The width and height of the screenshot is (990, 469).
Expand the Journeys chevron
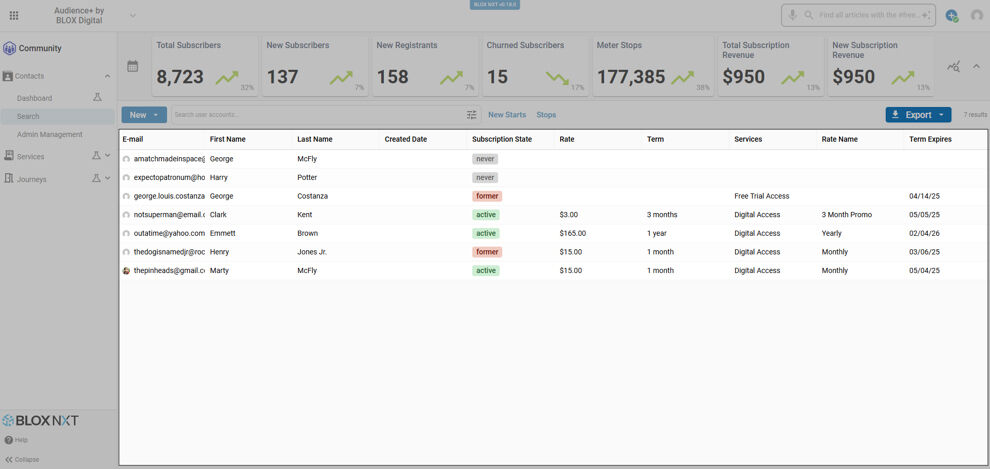point(107,179)
